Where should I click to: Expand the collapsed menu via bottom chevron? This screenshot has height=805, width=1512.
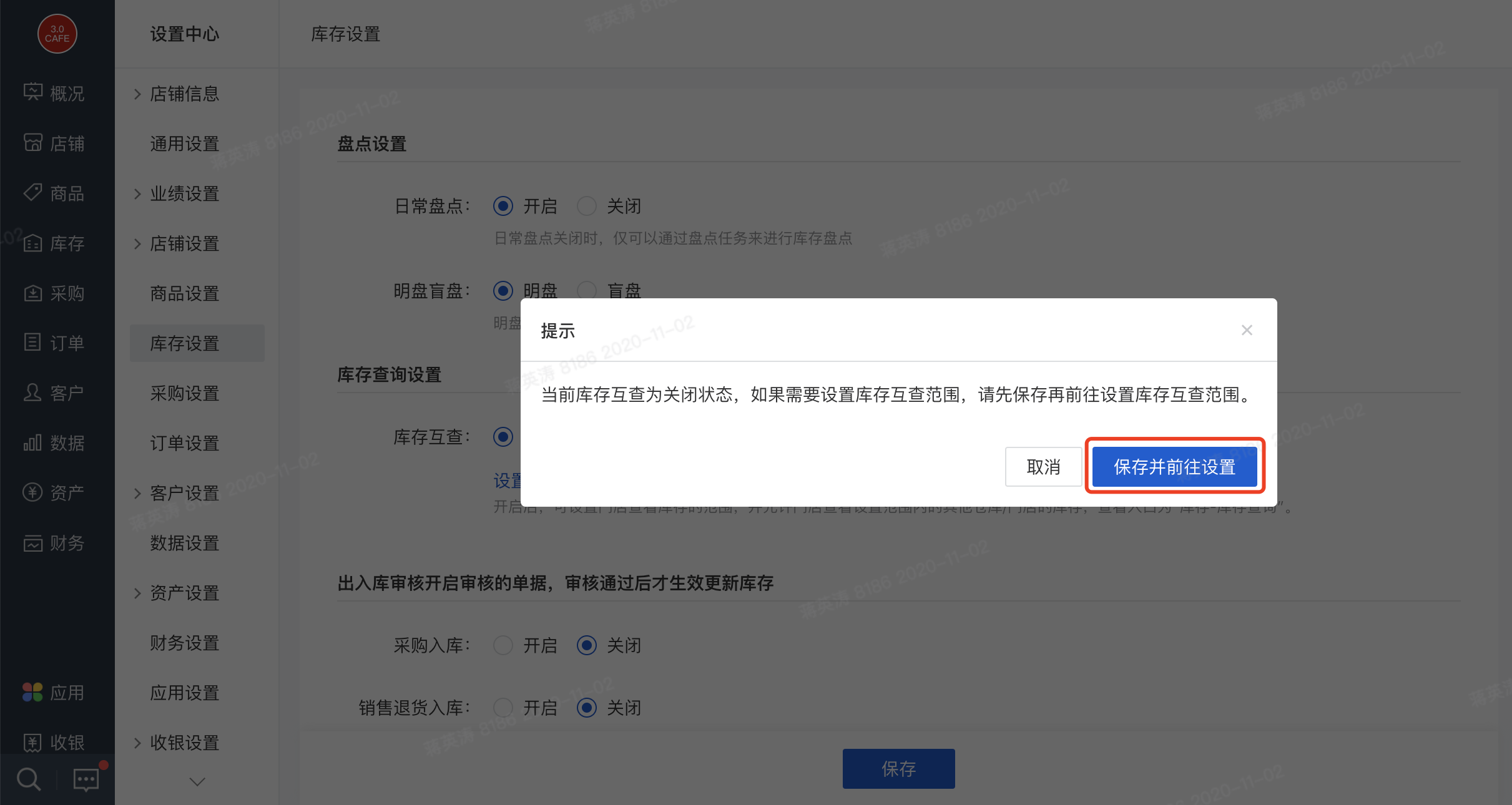197,781
